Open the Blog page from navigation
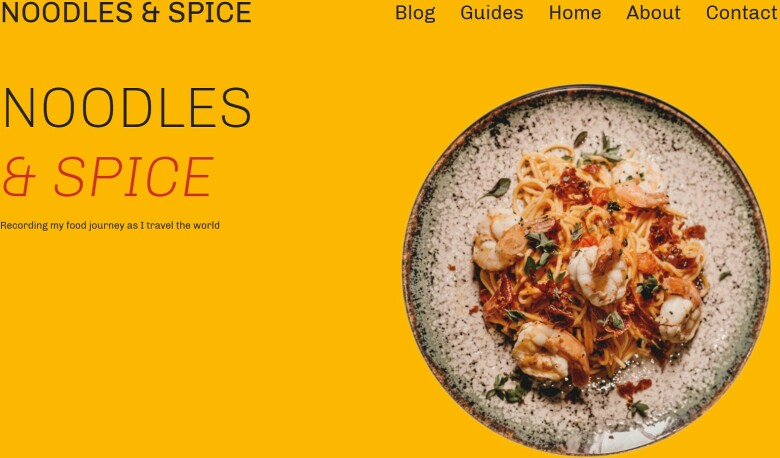Screen dimensions: 780x458 click(x=415, y=12)
